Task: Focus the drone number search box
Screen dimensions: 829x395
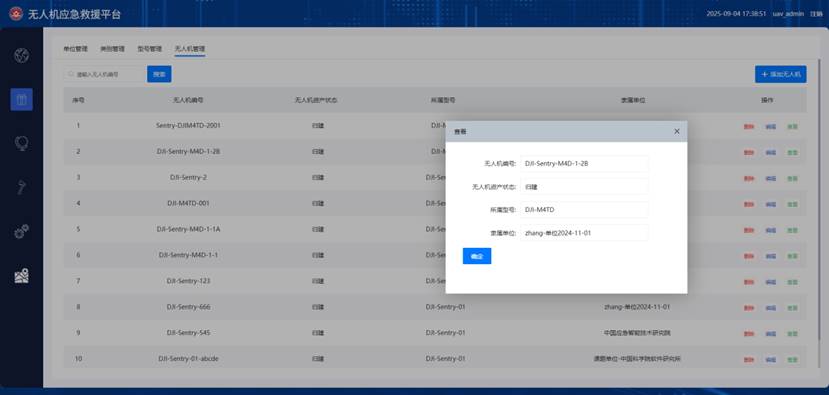Action: pos(105,75)
